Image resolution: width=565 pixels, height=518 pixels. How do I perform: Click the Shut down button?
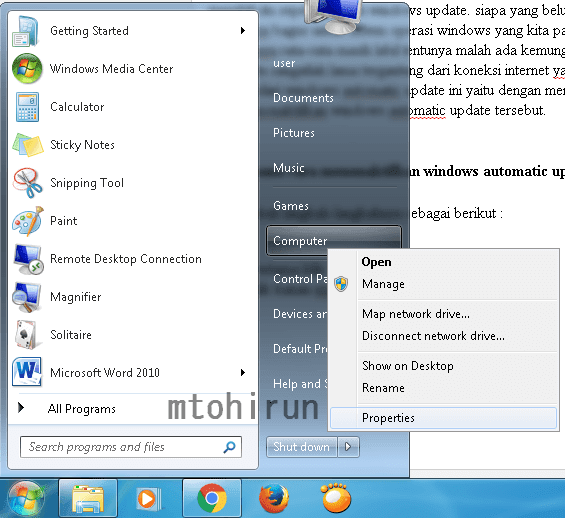(302, 447)
